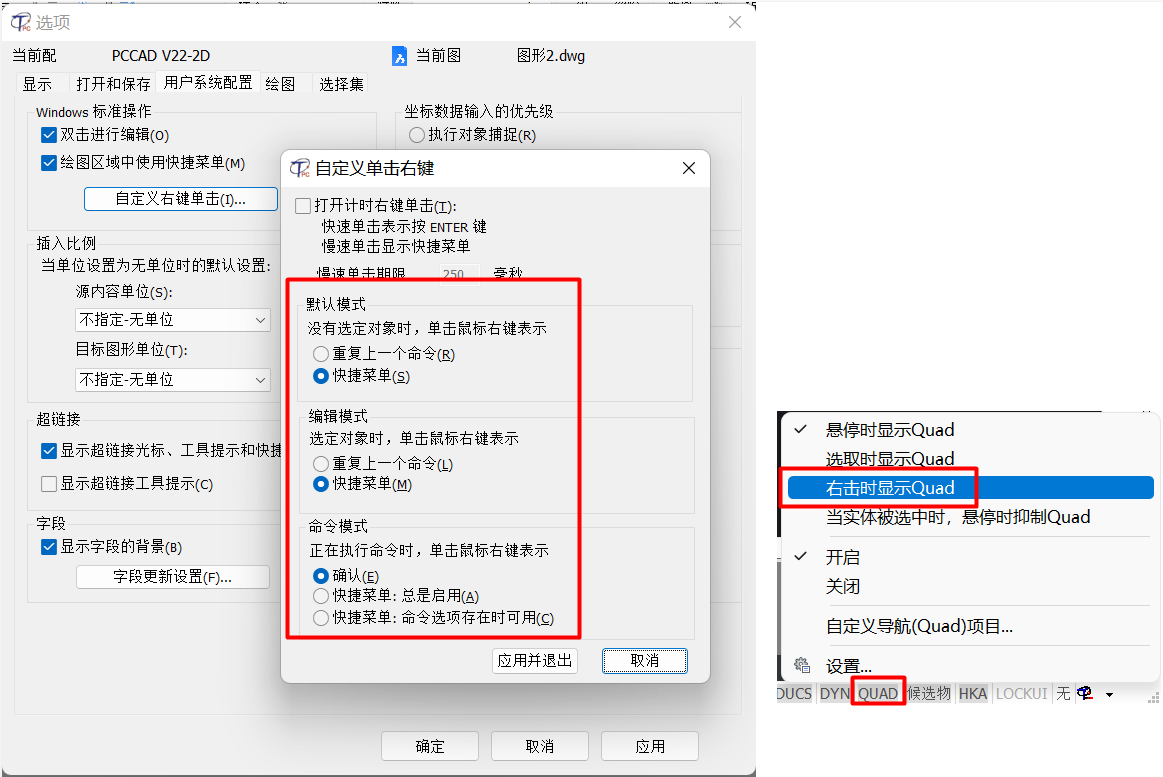Click the status bar customize arrow

[1110, 695]
